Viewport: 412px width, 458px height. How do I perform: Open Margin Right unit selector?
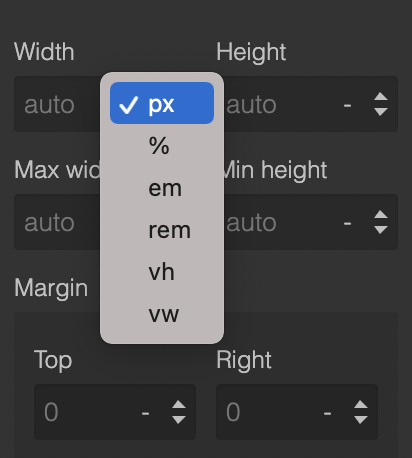(327, 413)
